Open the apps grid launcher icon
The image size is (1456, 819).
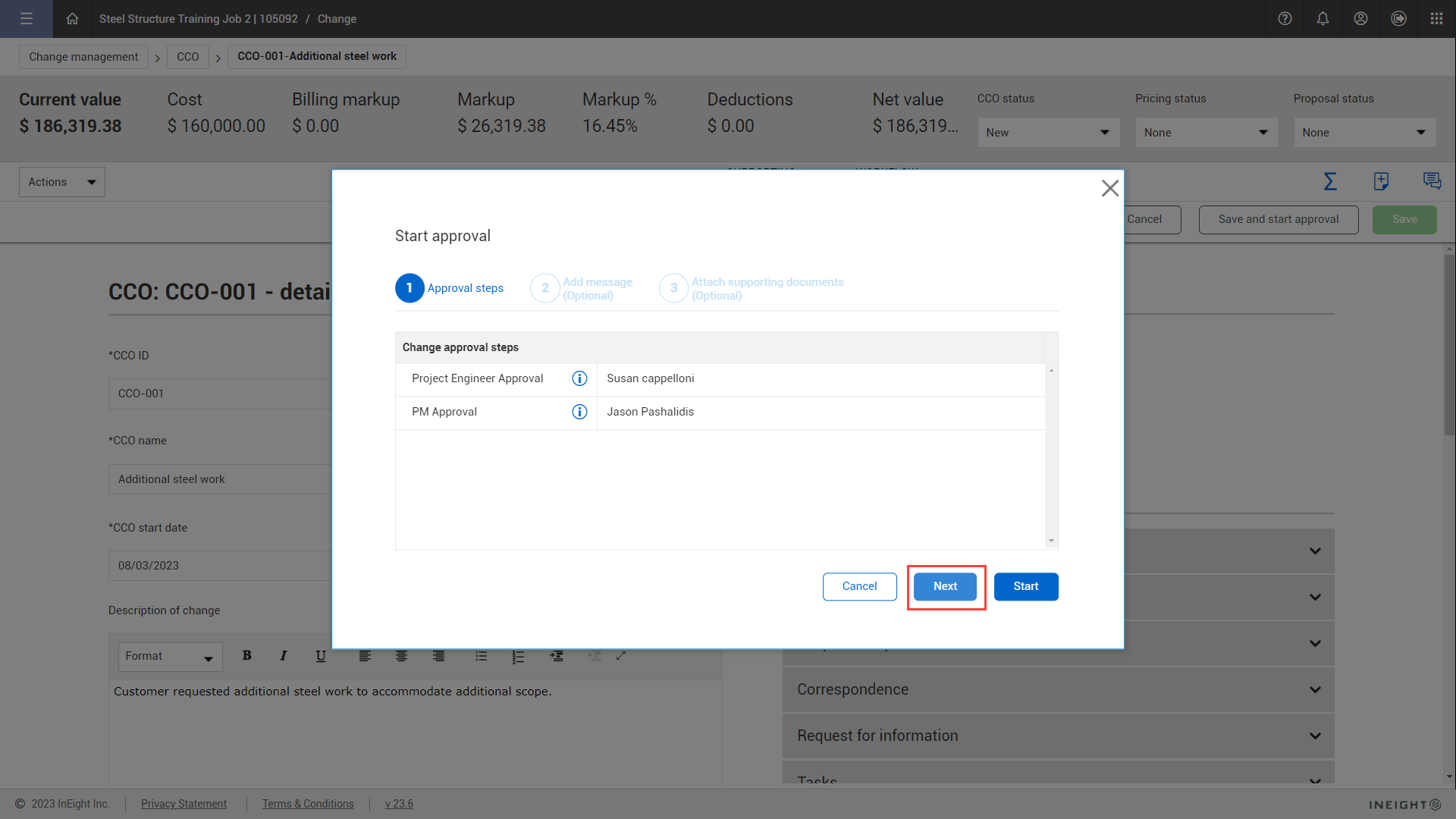point(1436,19)
